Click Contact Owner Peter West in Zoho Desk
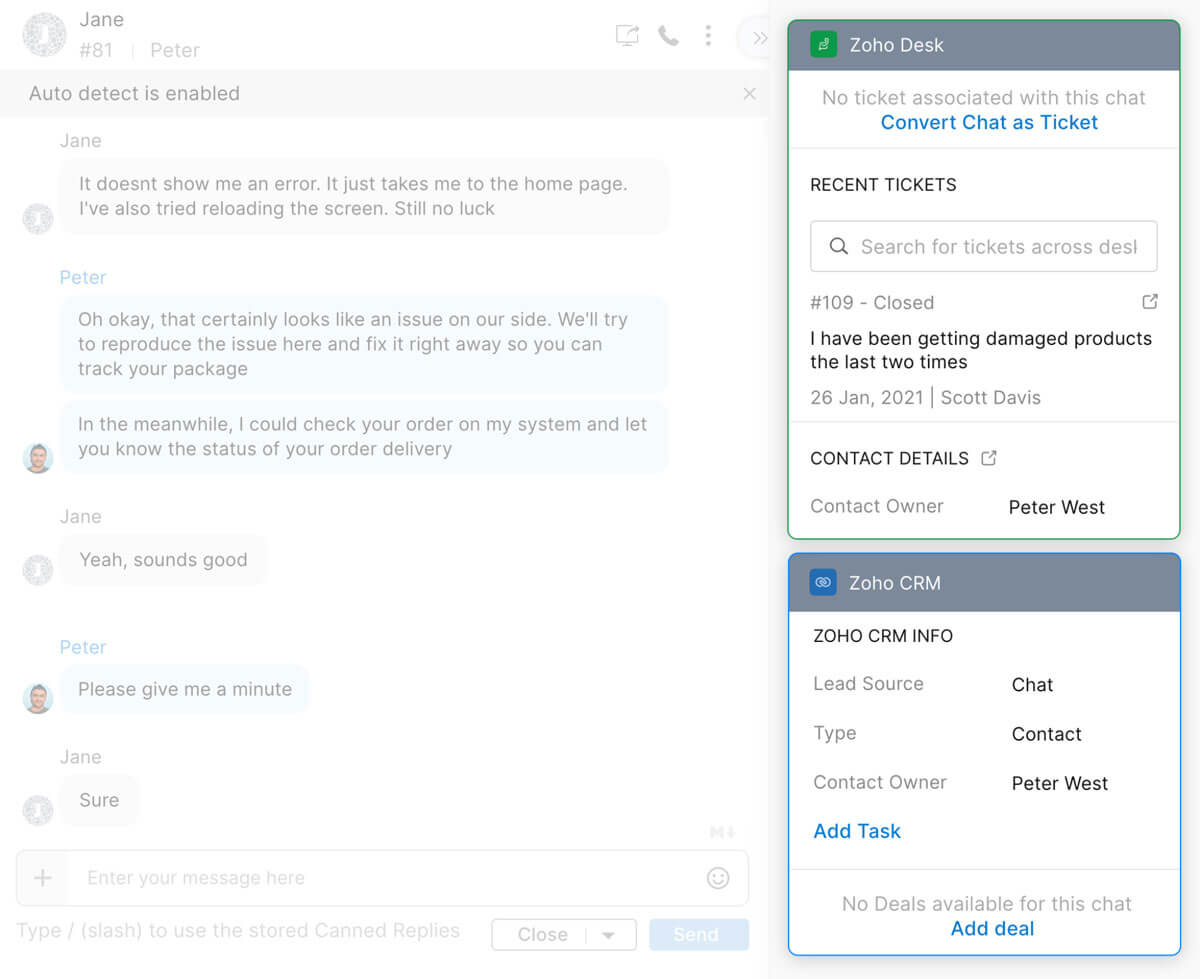 tap(1056, 507)
